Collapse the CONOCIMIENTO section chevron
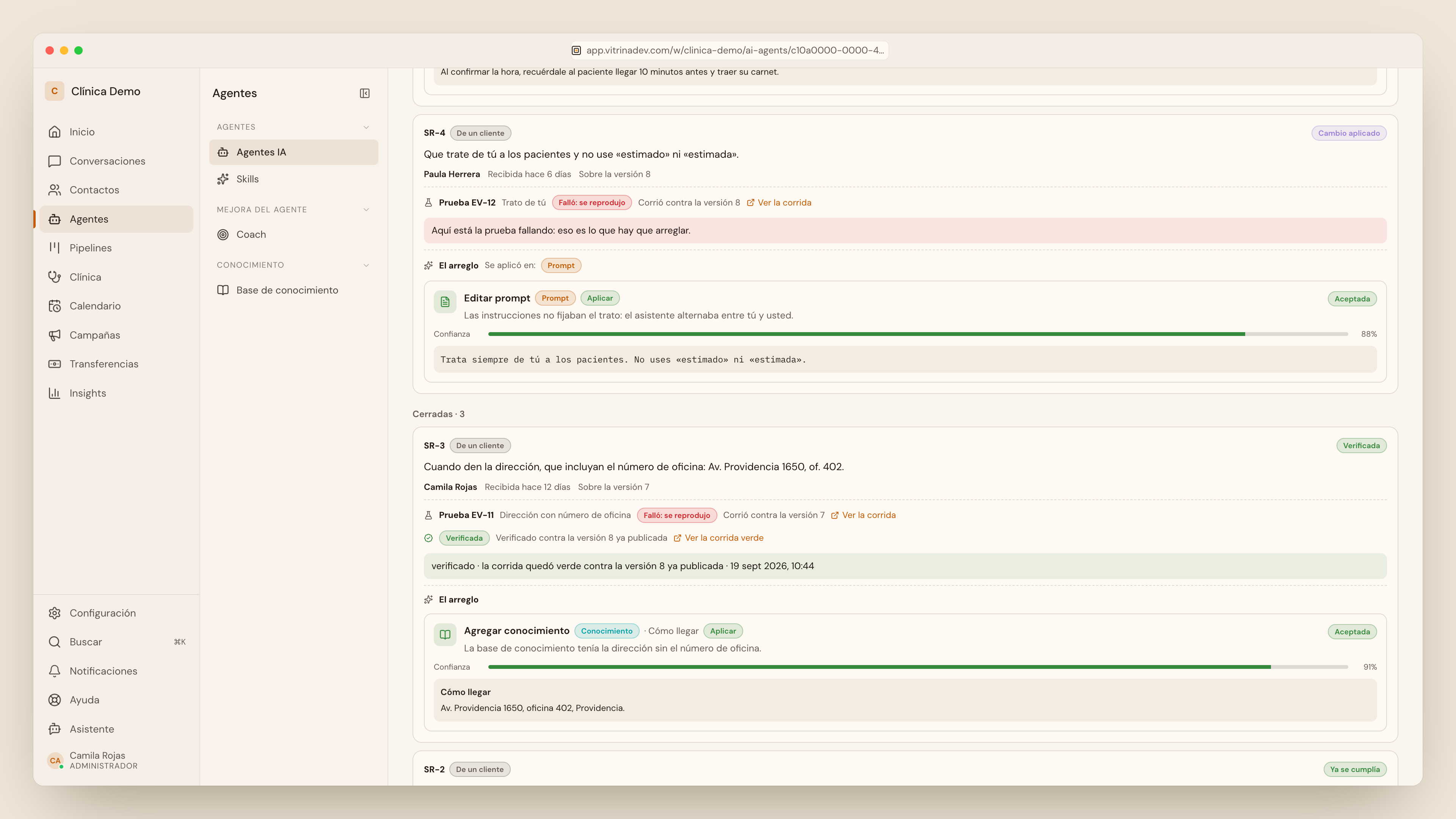This screenshot has height=819, width=1456. coord(366,265)
